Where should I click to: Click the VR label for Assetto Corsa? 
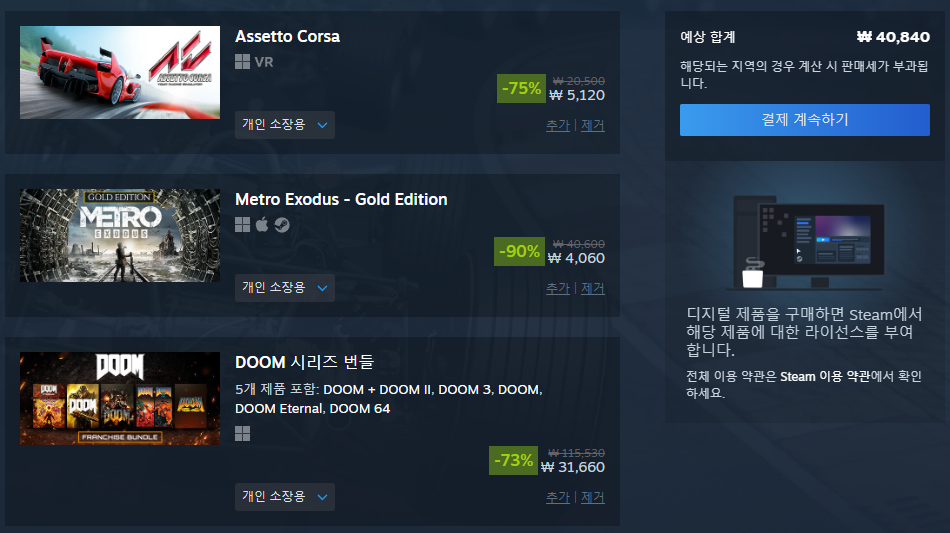pos(264,62)
